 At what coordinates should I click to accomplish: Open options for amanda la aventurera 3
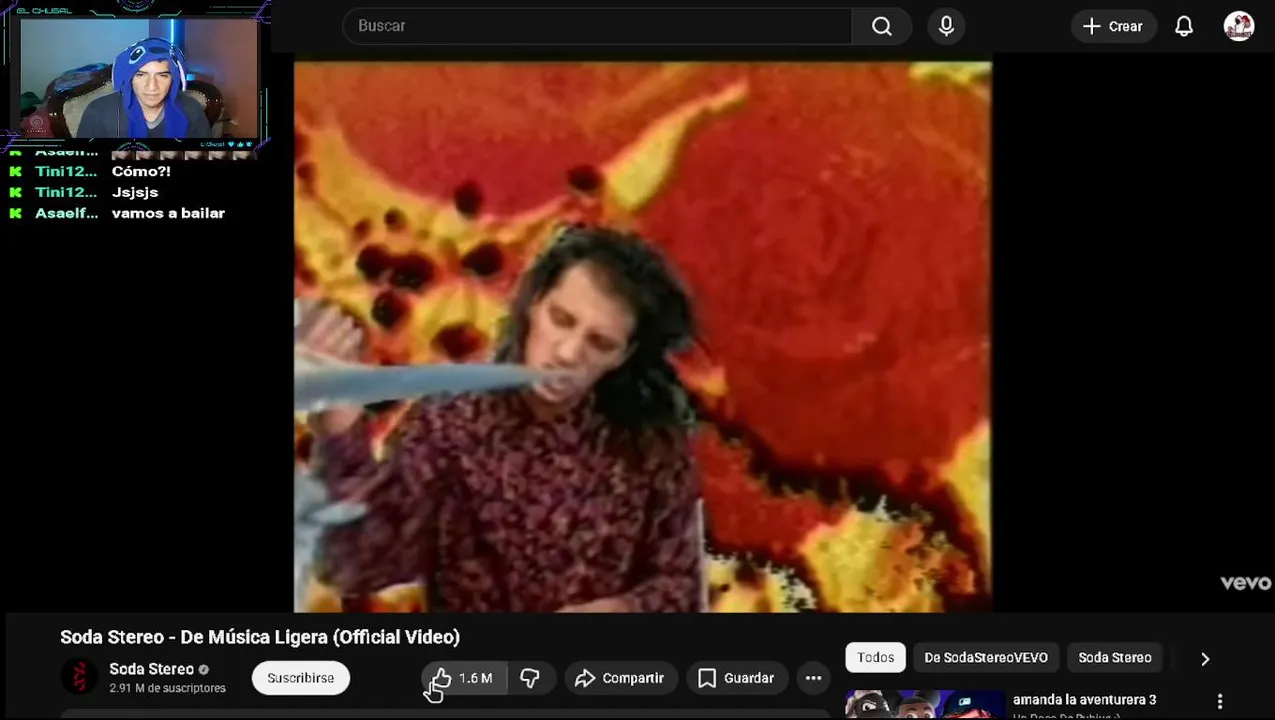pyautogui.click(x=1220, y=702)
